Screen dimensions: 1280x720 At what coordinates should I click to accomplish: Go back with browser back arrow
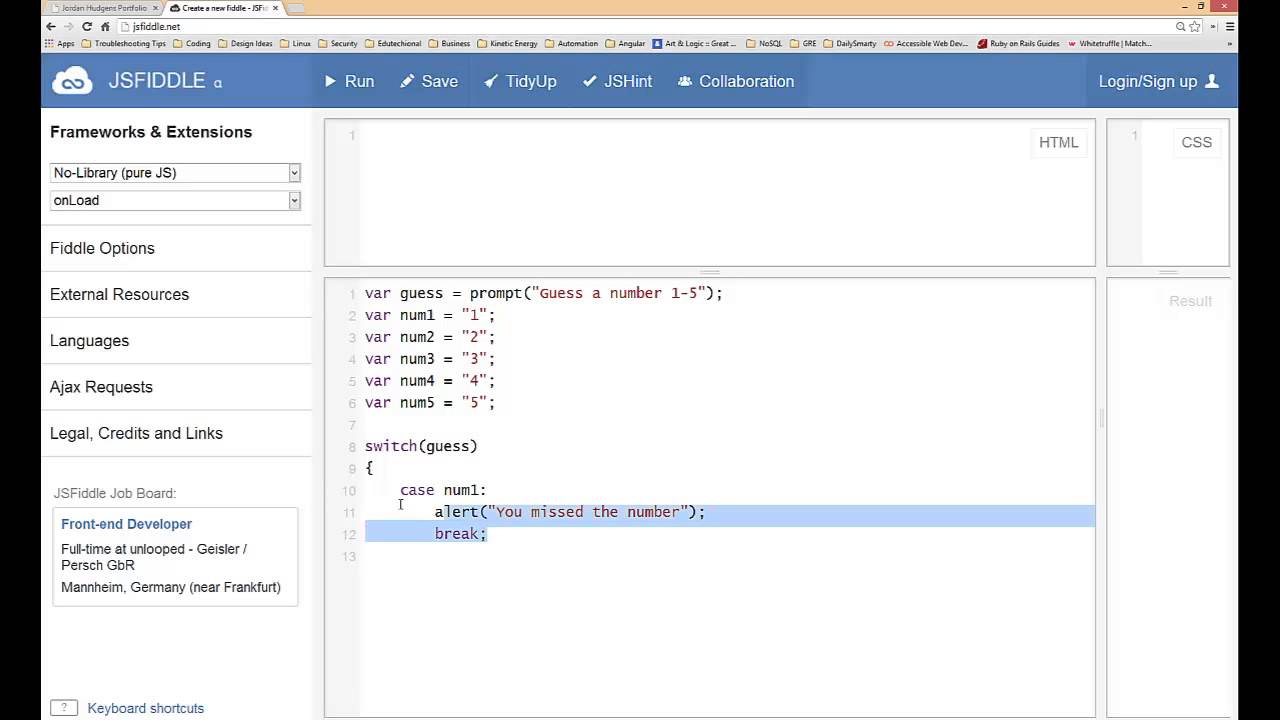pos(51,26)
